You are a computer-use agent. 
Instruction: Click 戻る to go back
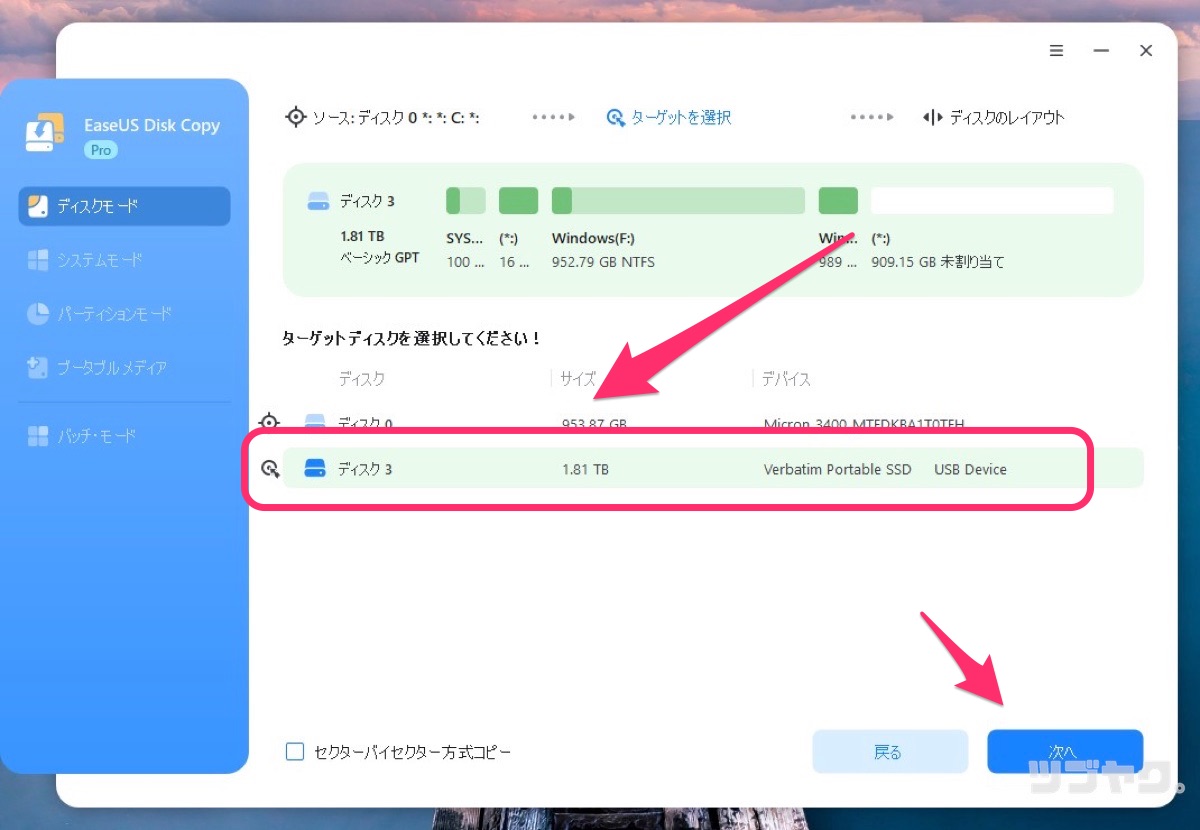click(889, 751)
